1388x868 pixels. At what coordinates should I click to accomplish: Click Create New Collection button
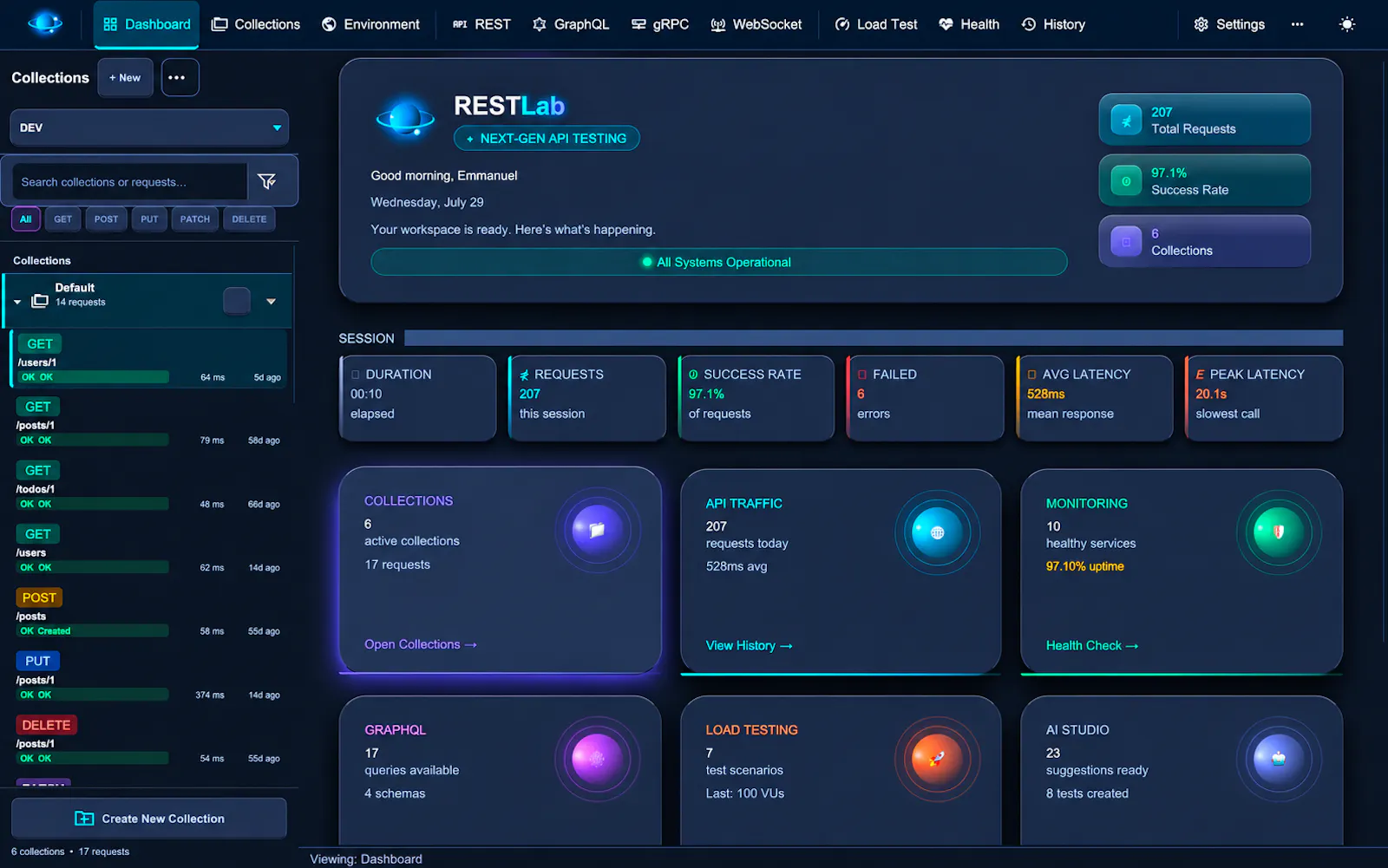pos(149,819)
